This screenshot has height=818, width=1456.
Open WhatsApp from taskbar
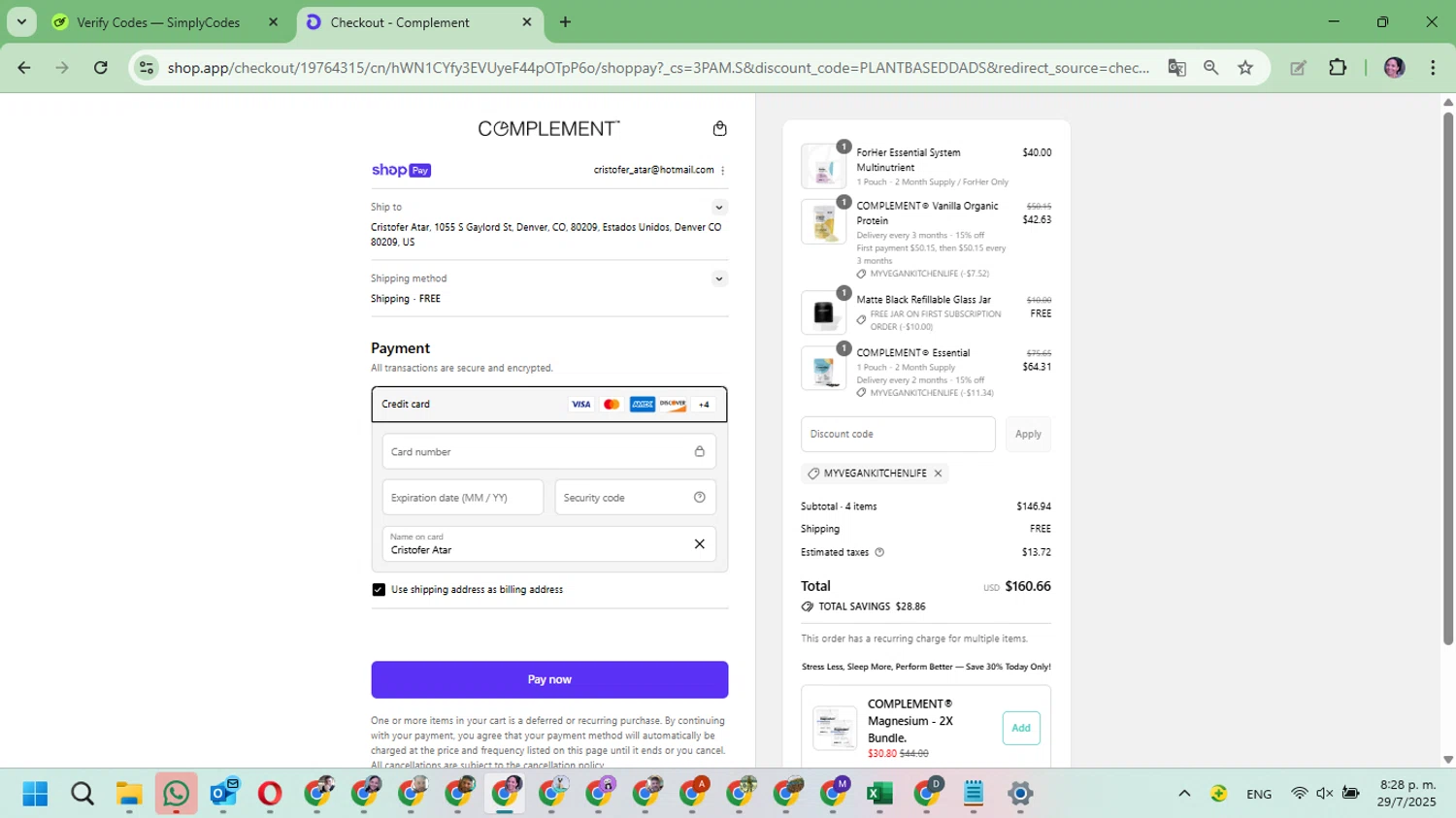(176, 794)
